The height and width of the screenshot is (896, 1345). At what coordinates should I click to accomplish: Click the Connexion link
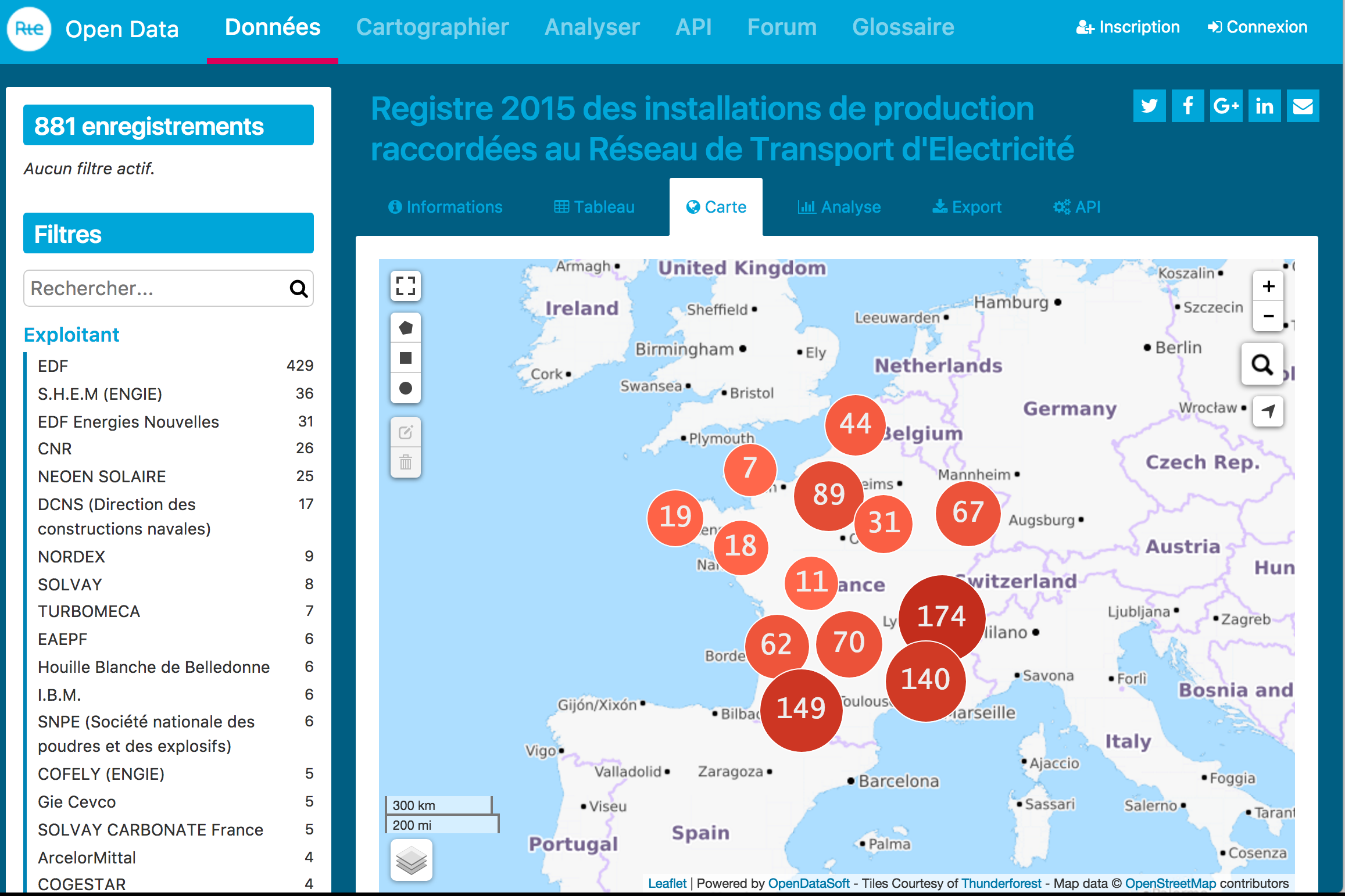point(1257,27)
